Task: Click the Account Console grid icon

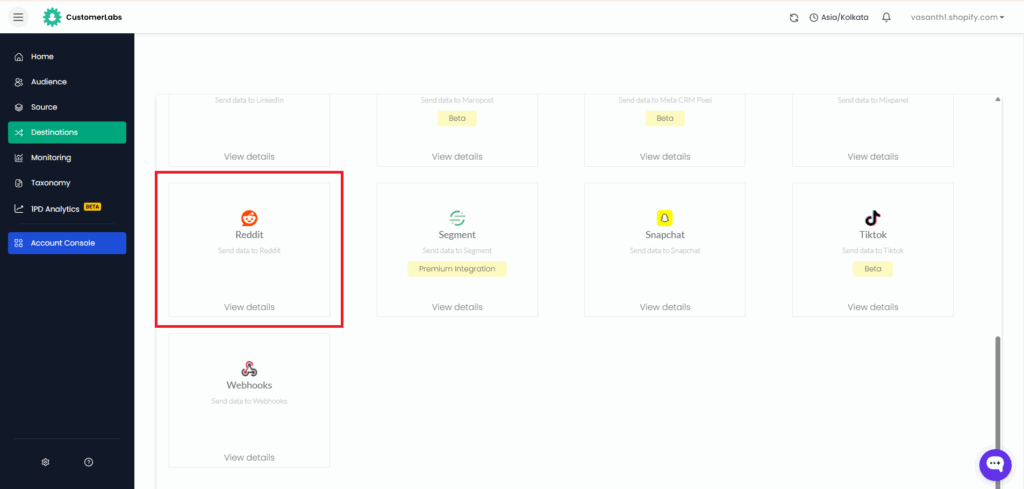Action: [19, 243]
